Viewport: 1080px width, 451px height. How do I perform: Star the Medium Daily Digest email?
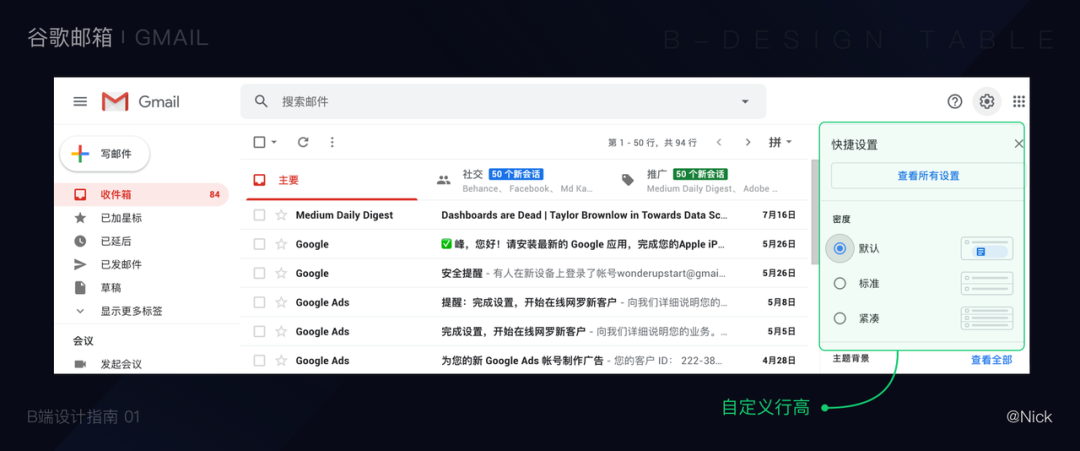click(x=280, y=215)
